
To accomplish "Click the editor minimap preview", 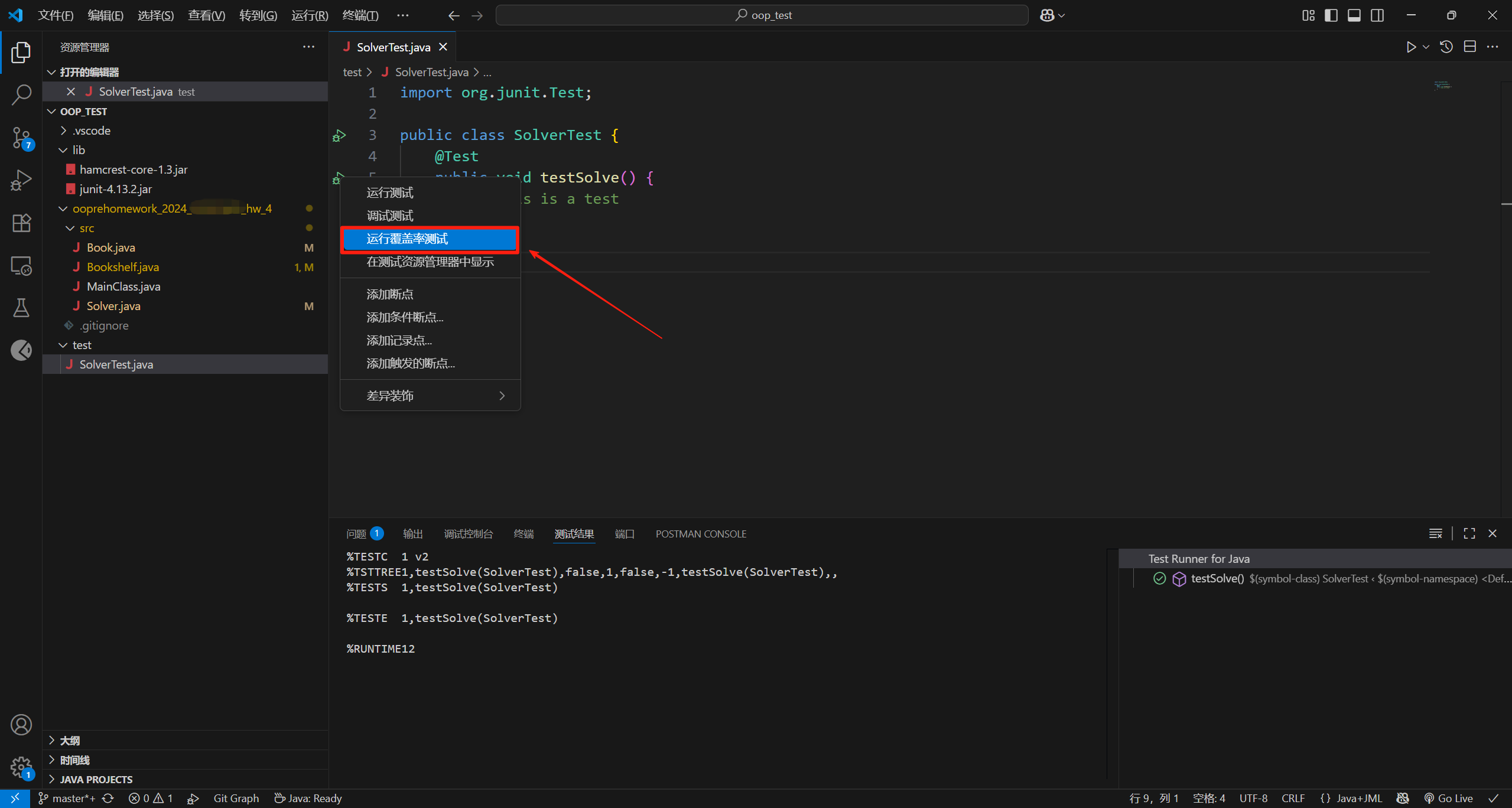I will (x=1442, y=86).
